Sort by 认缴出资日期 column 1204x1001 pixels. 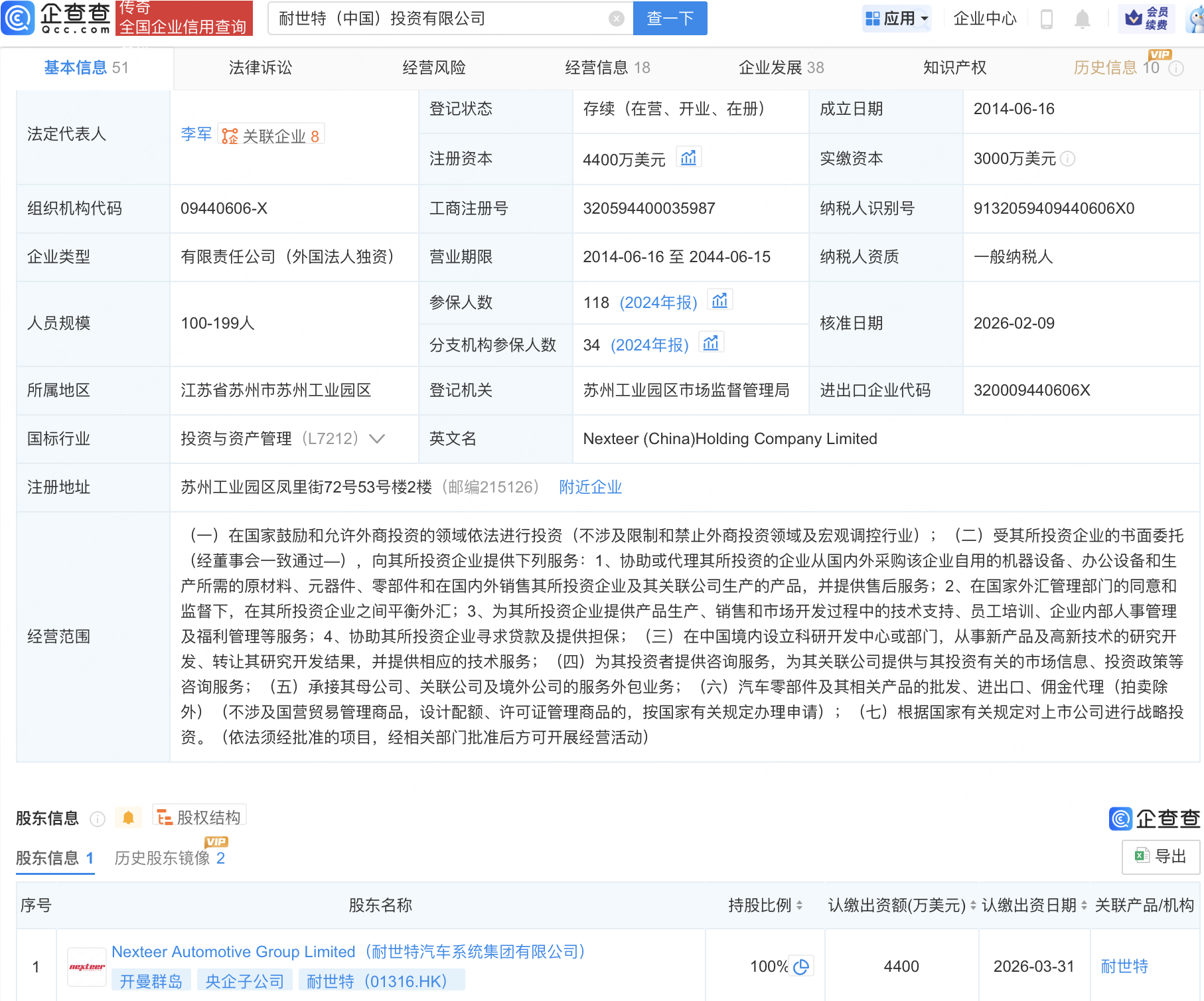coord(1083,905)
